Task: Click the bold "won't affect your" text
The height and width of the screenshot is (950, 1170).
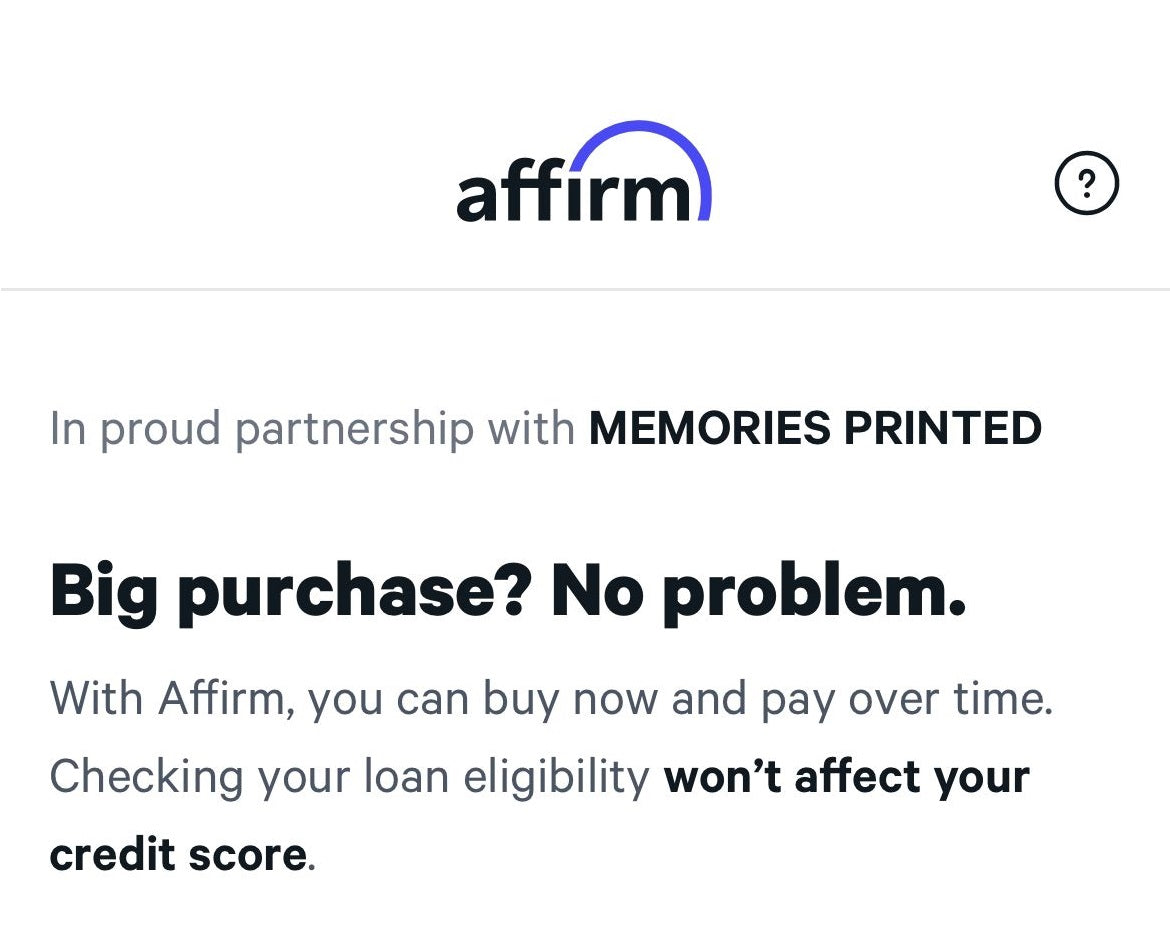Action: click(x=846, y=777)
